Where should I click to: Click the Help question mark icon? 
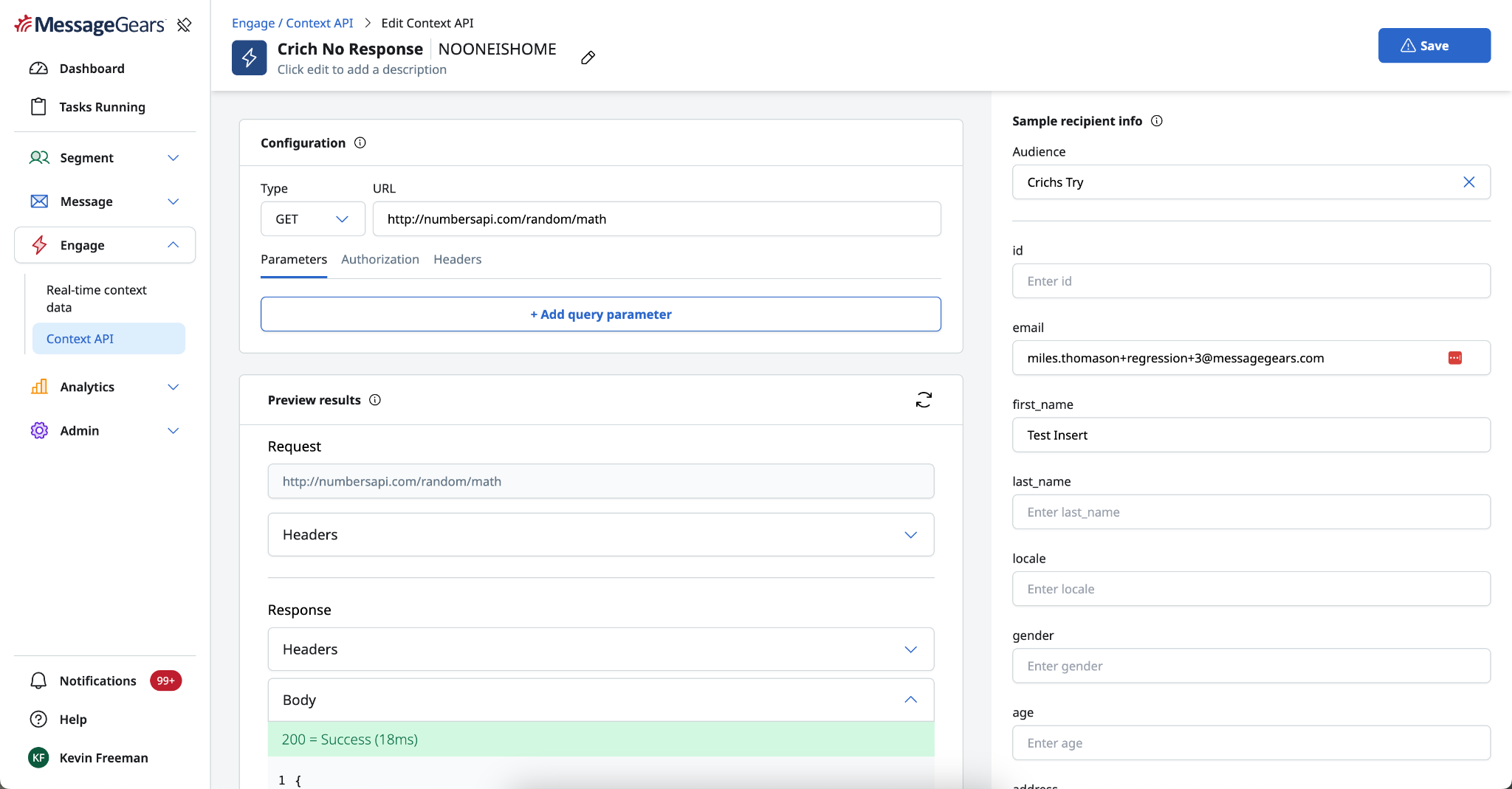(38, 719)
